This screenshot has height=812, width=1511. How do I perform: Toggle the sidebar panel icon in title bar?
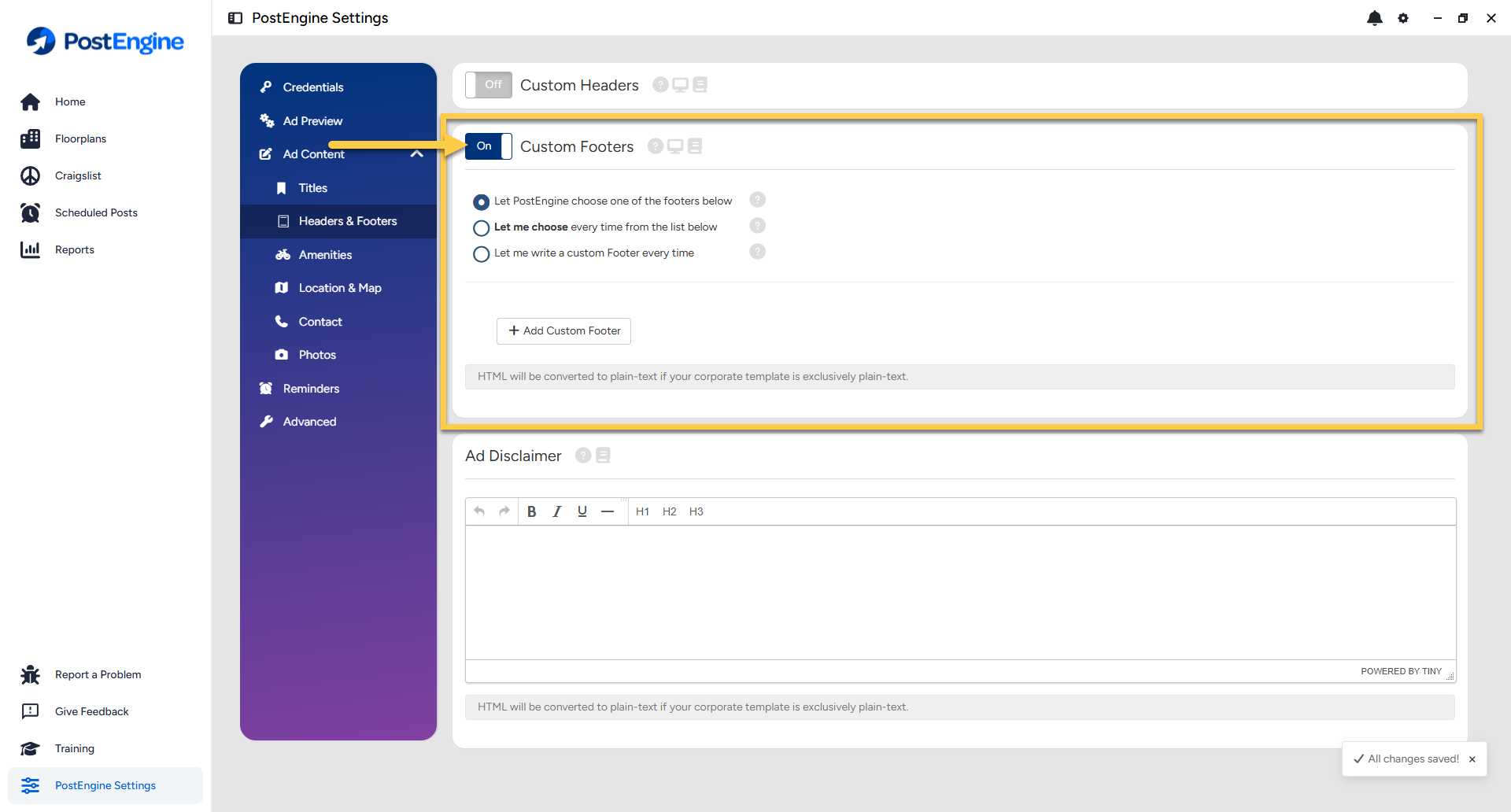pyautogui.click(x=235, y=18)
